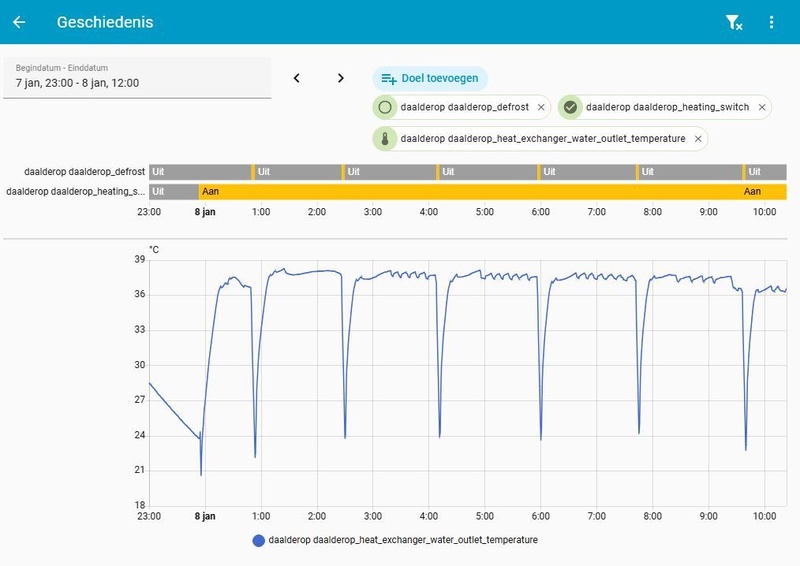Viewport: 800px width, 566px height.
Task: Click the legend label heat_exchanger_water_outlet_temperature
Action: tap(403, 540)
